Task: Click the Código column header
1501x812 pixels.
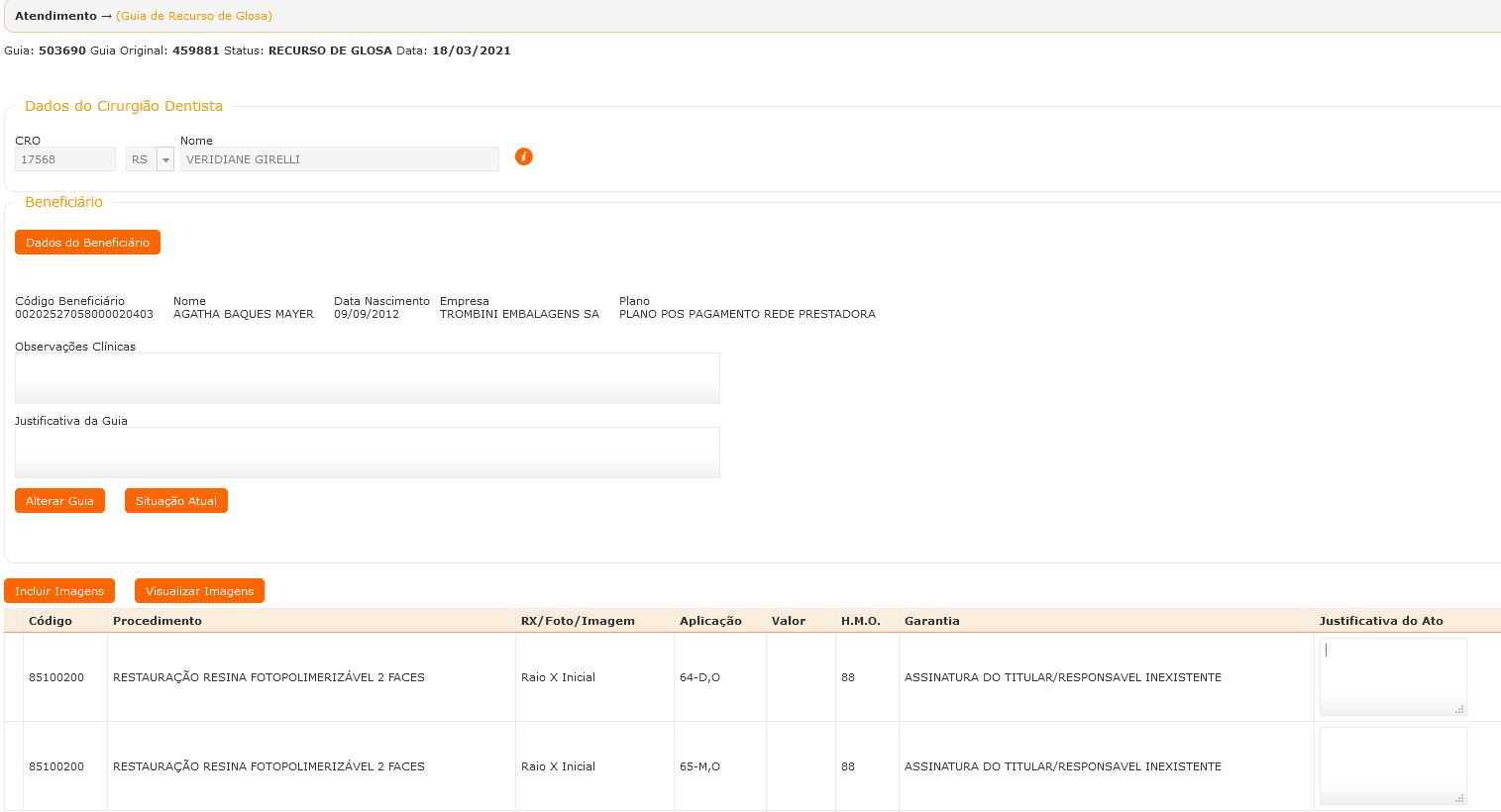Action: pos(51,621)
